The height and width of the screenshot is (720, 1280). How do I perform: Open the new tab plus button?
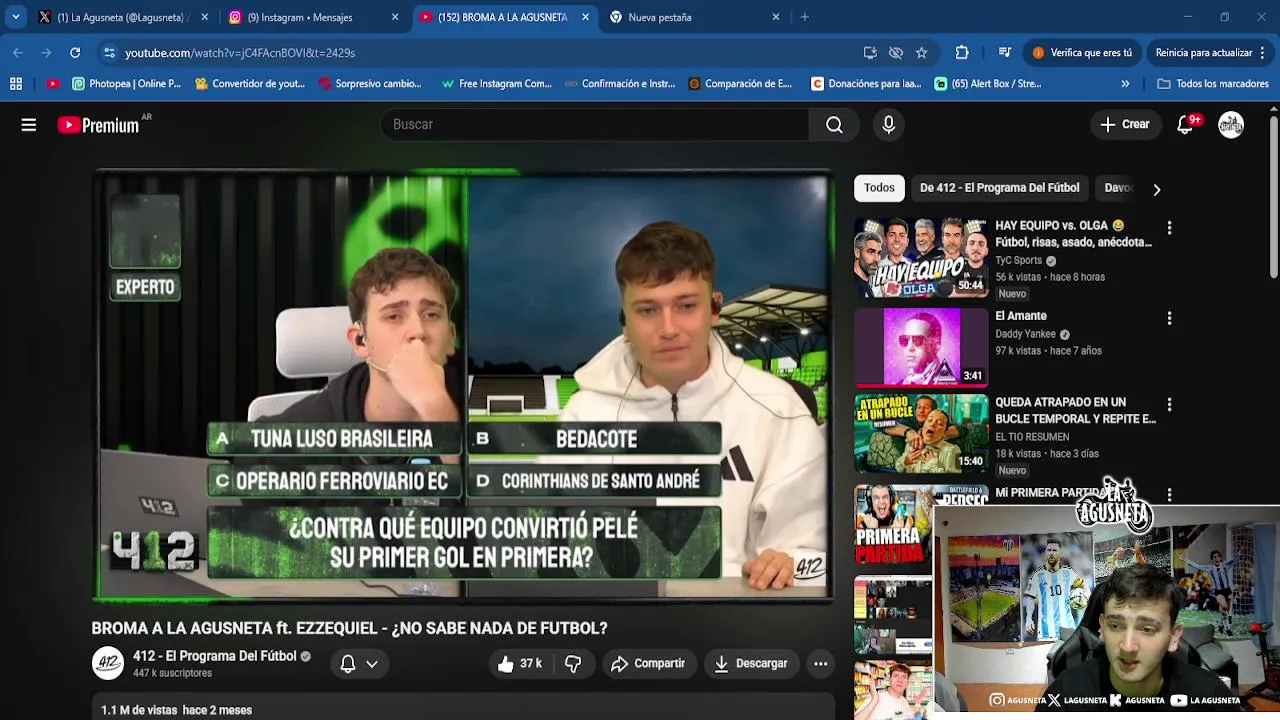pyautogui.click(x=804, y=17)
